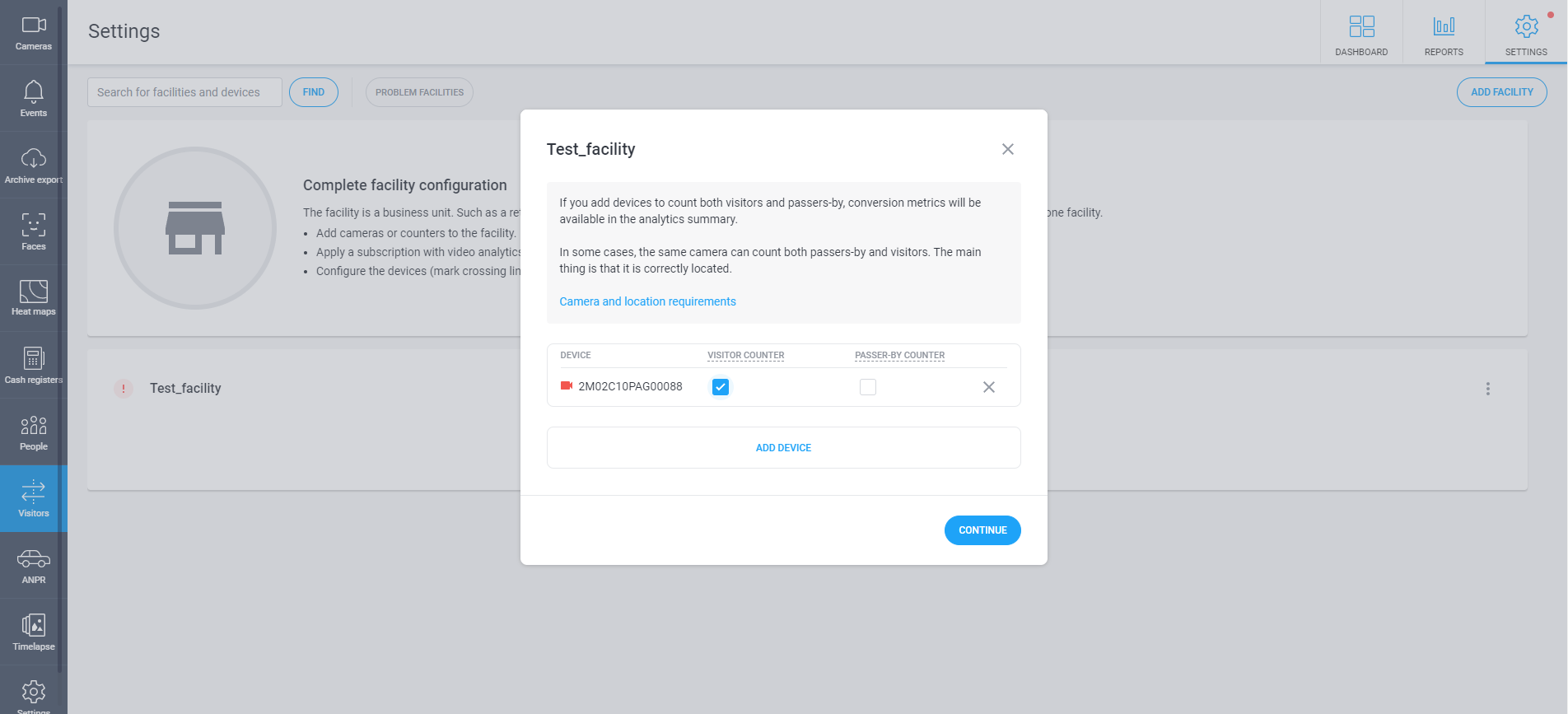Click the Add Device button
This screenshot has width=1568, height=714.
(x=784, y=448)
